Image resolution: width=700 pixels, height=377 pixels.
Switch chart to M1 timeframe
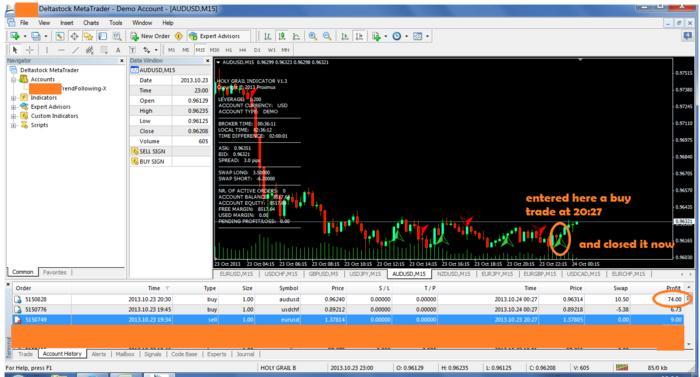tap(171, 50)
